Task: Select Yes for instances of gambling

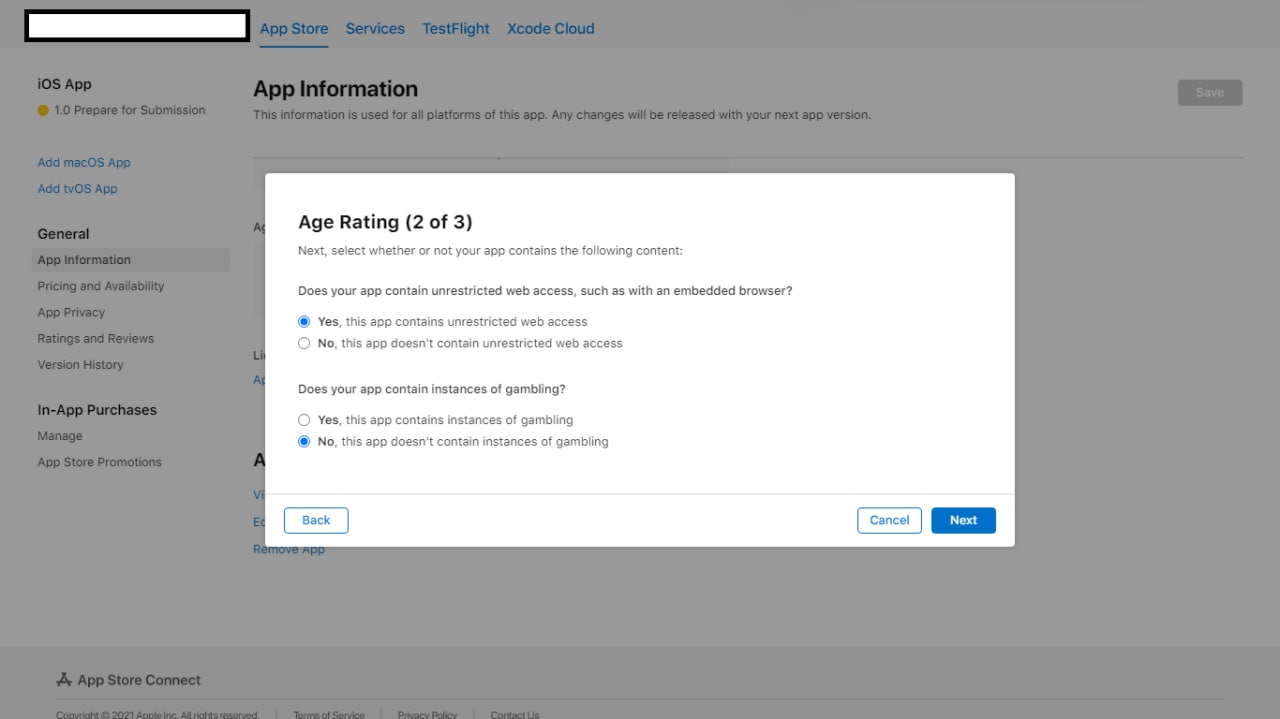Action: point(304,420)
